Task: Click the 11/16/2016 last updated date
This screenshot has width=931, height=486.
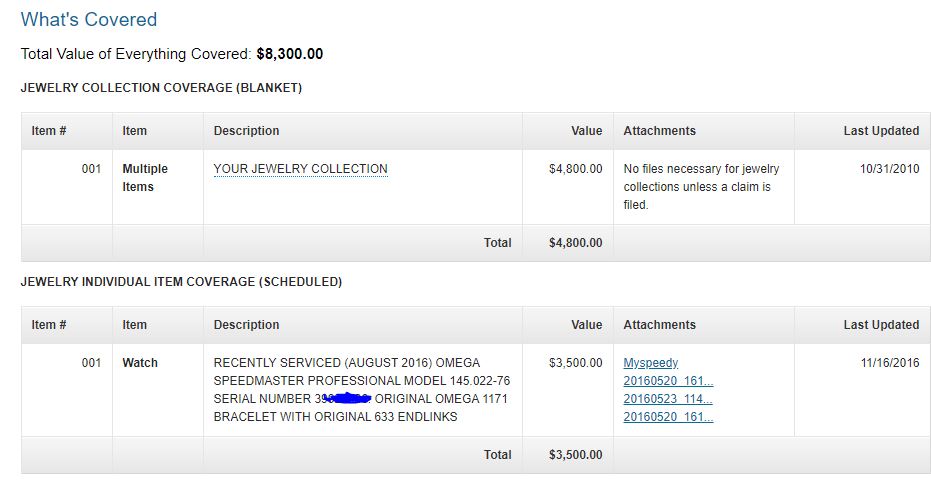Action: coord(889,363)
